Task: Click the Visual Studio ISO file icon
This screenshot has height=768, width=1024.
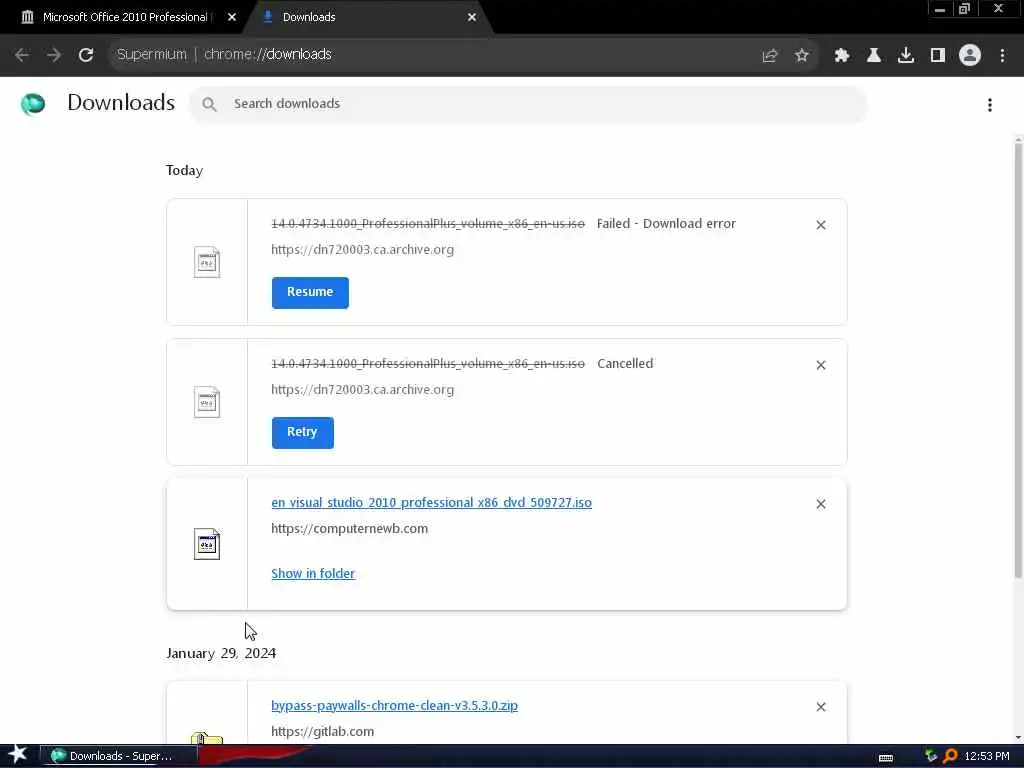Action: click(207, 544)
